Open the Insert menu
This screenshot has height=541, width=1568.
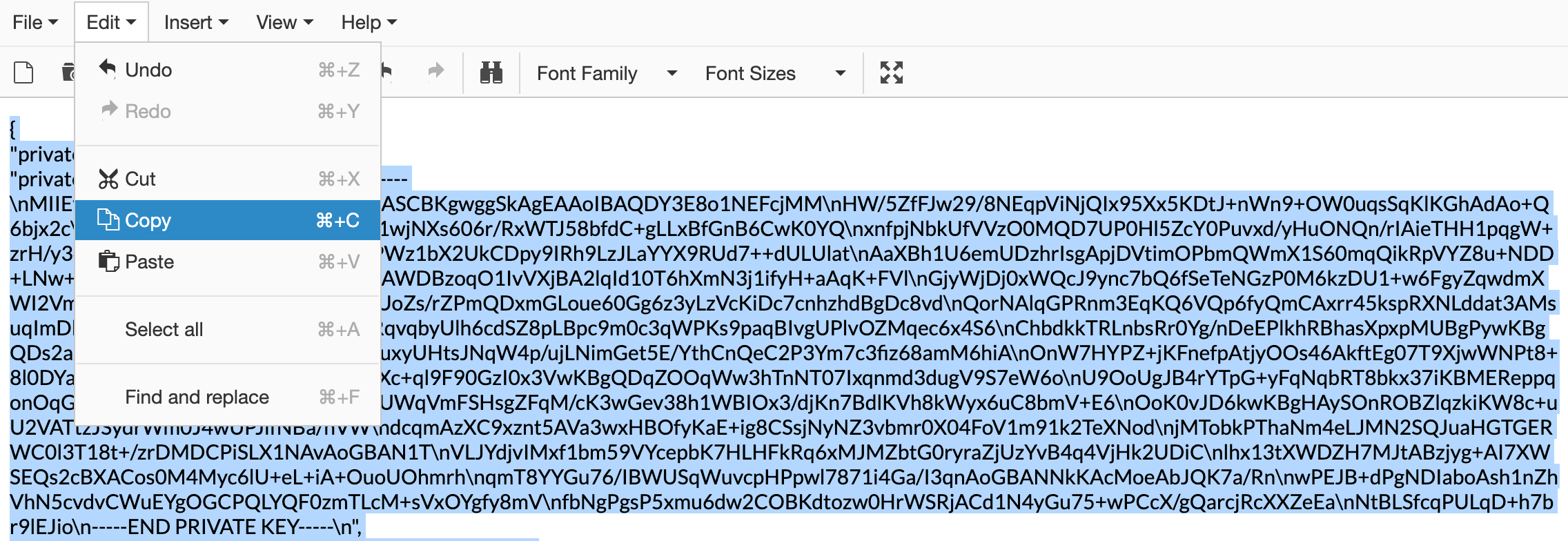click(x=195, y=21)
